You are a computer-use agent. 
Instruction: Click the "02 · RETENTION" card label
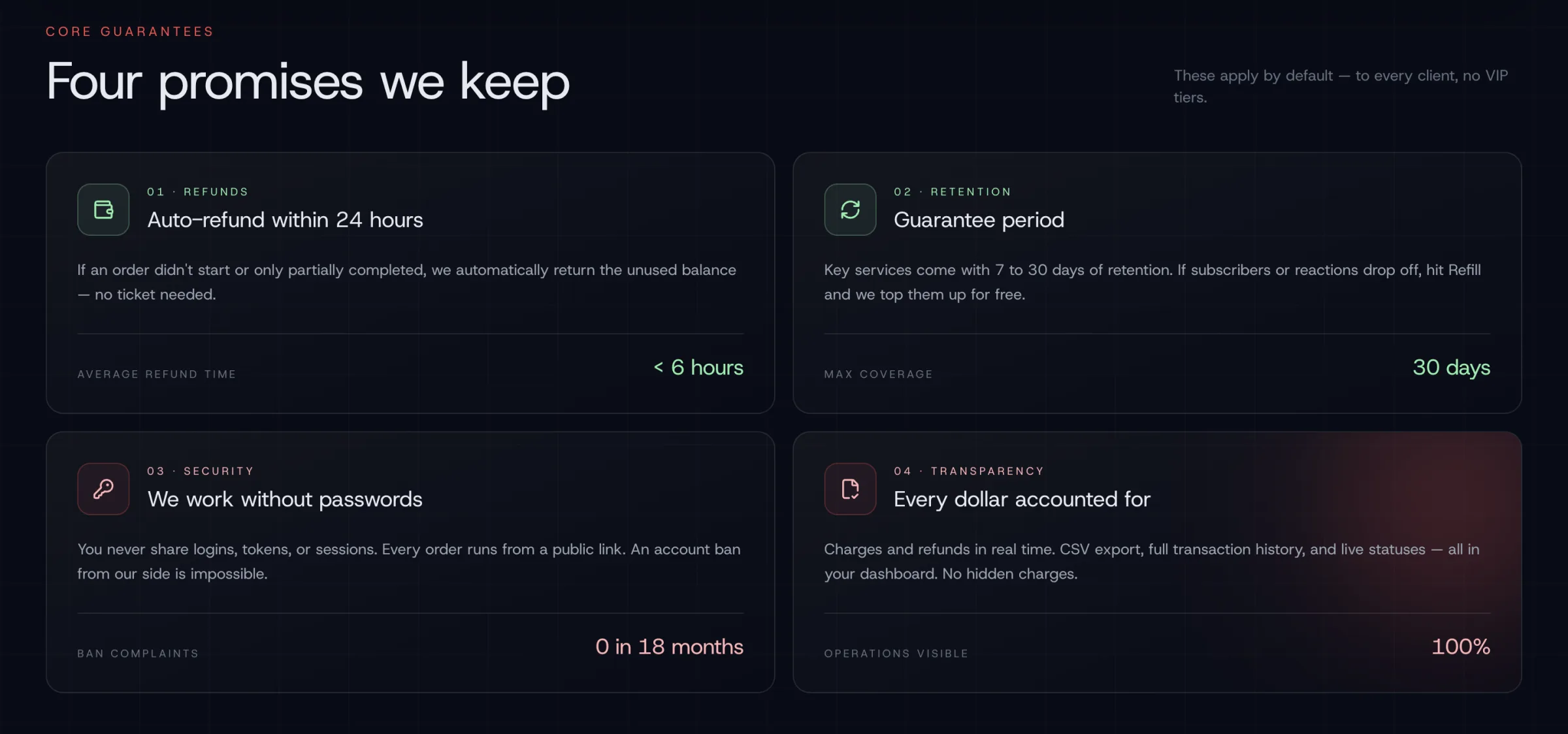953,192
